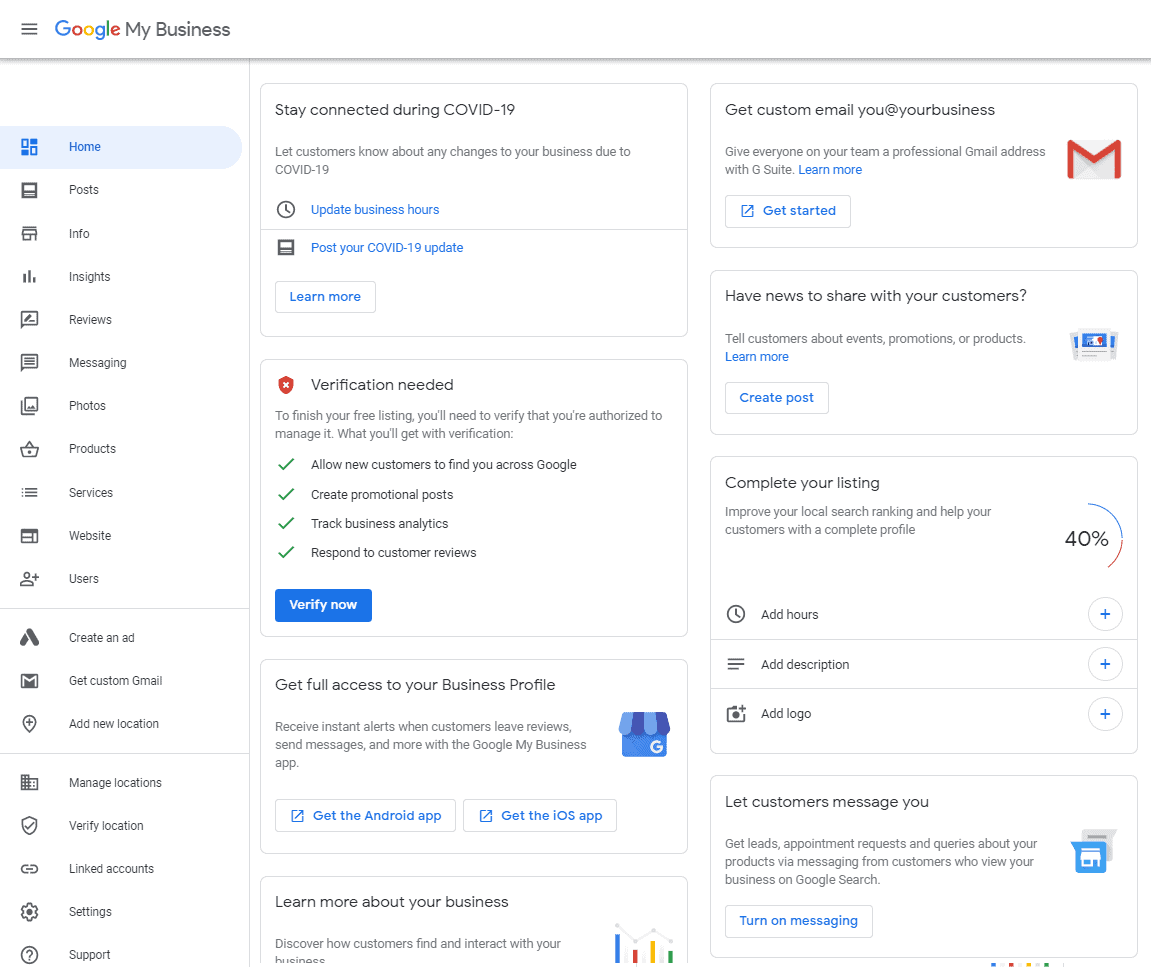Viewport: 1151px width, 967px height.
Task: Click 'Allow new customers to find you across Google'
Action: click(443, 465)
